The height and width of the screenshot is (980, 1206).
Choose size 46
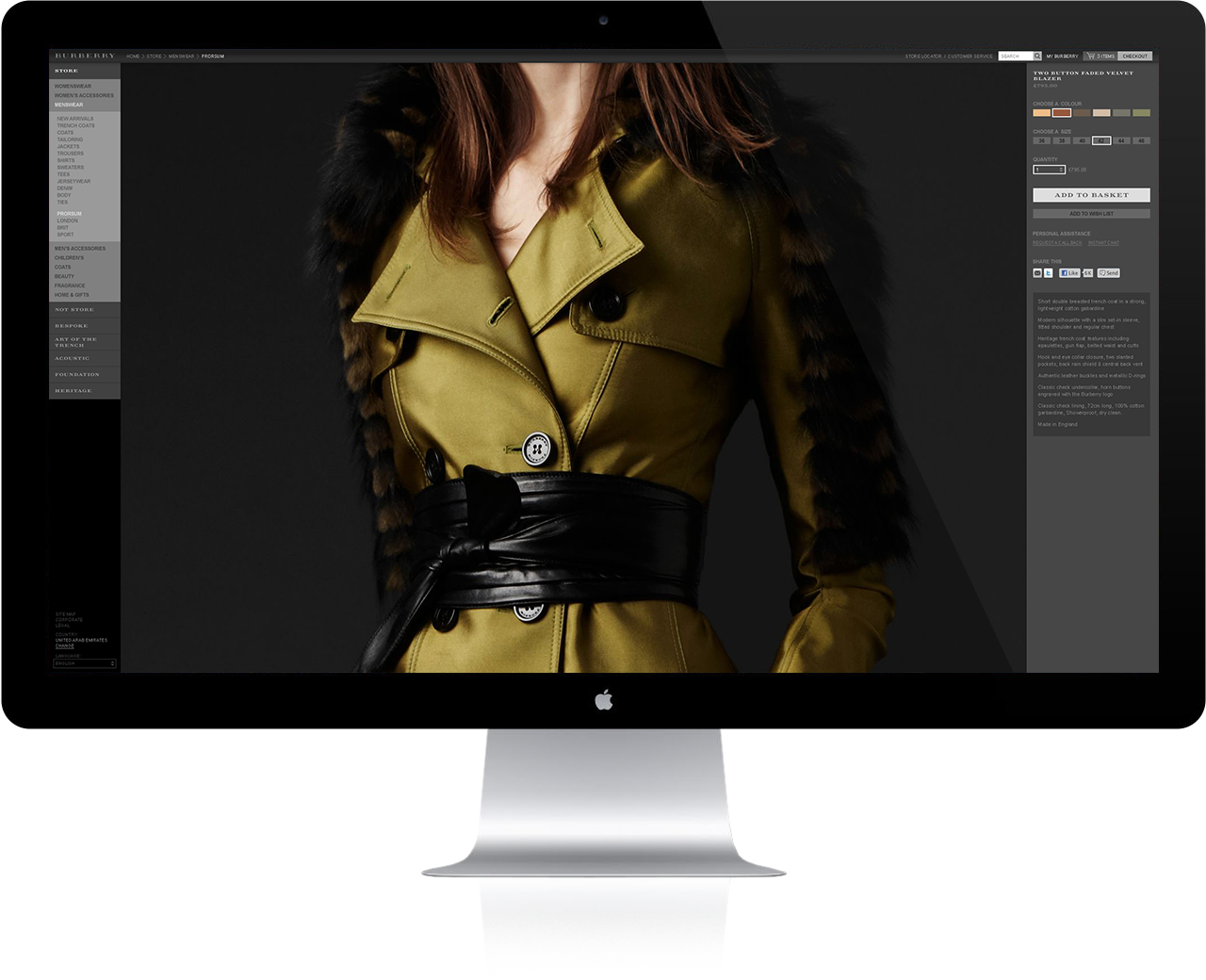pyautogui.click(x=1141, y=140)
